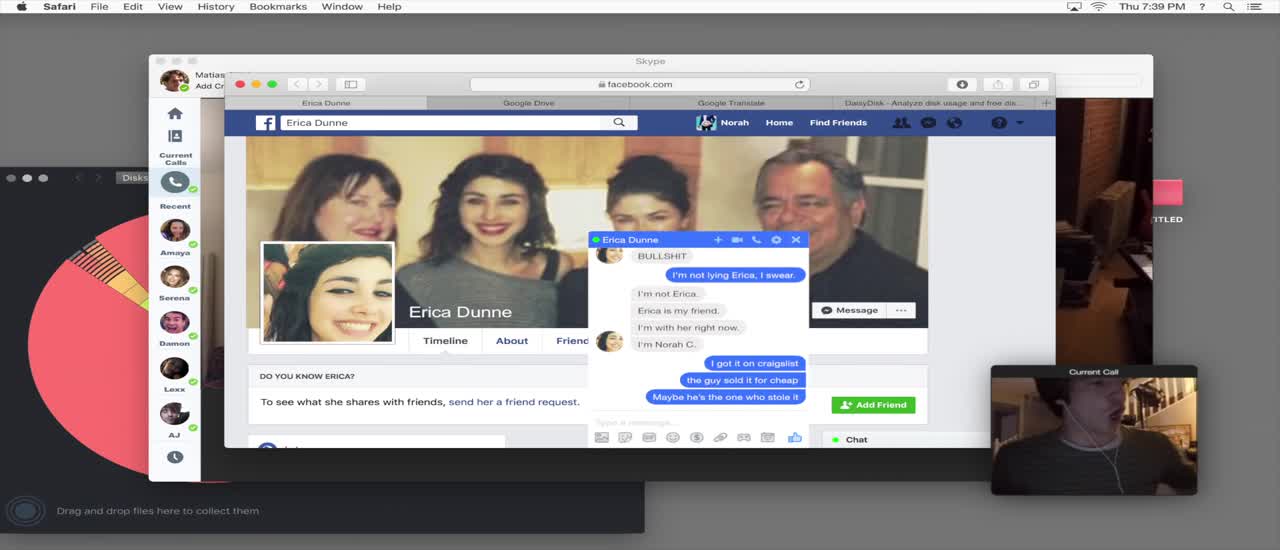Send a thumbs-up like in chat

click(x=795, y=438)
